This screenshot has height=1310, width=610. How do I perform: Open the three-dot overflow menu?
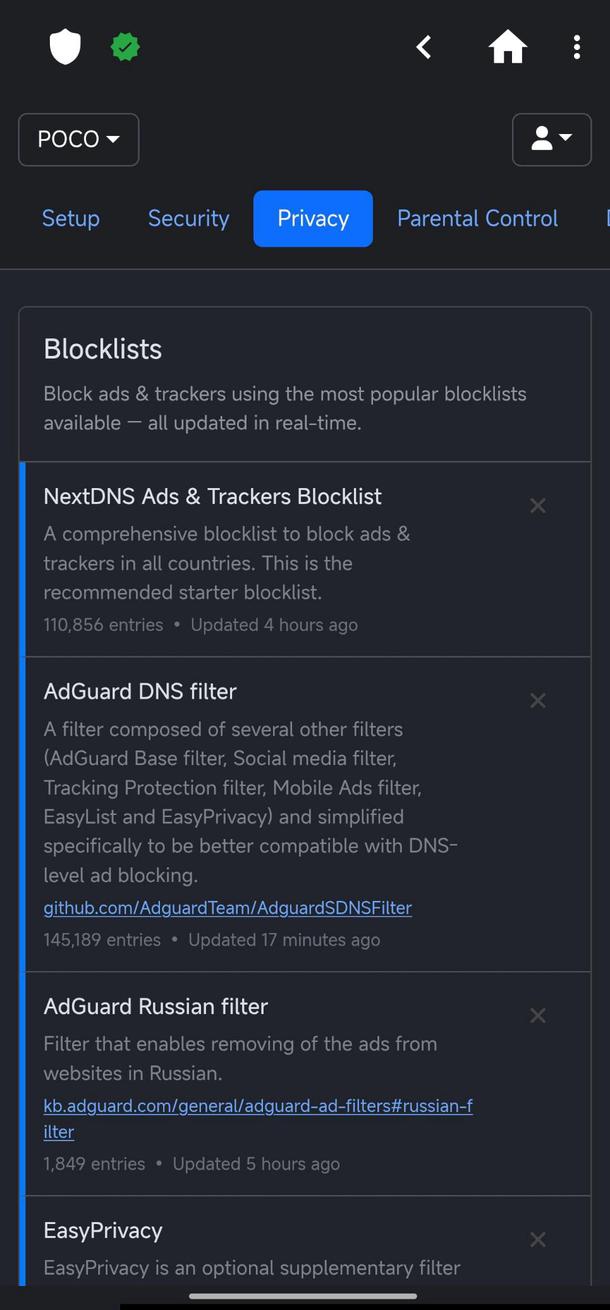(x=577, y=46)
